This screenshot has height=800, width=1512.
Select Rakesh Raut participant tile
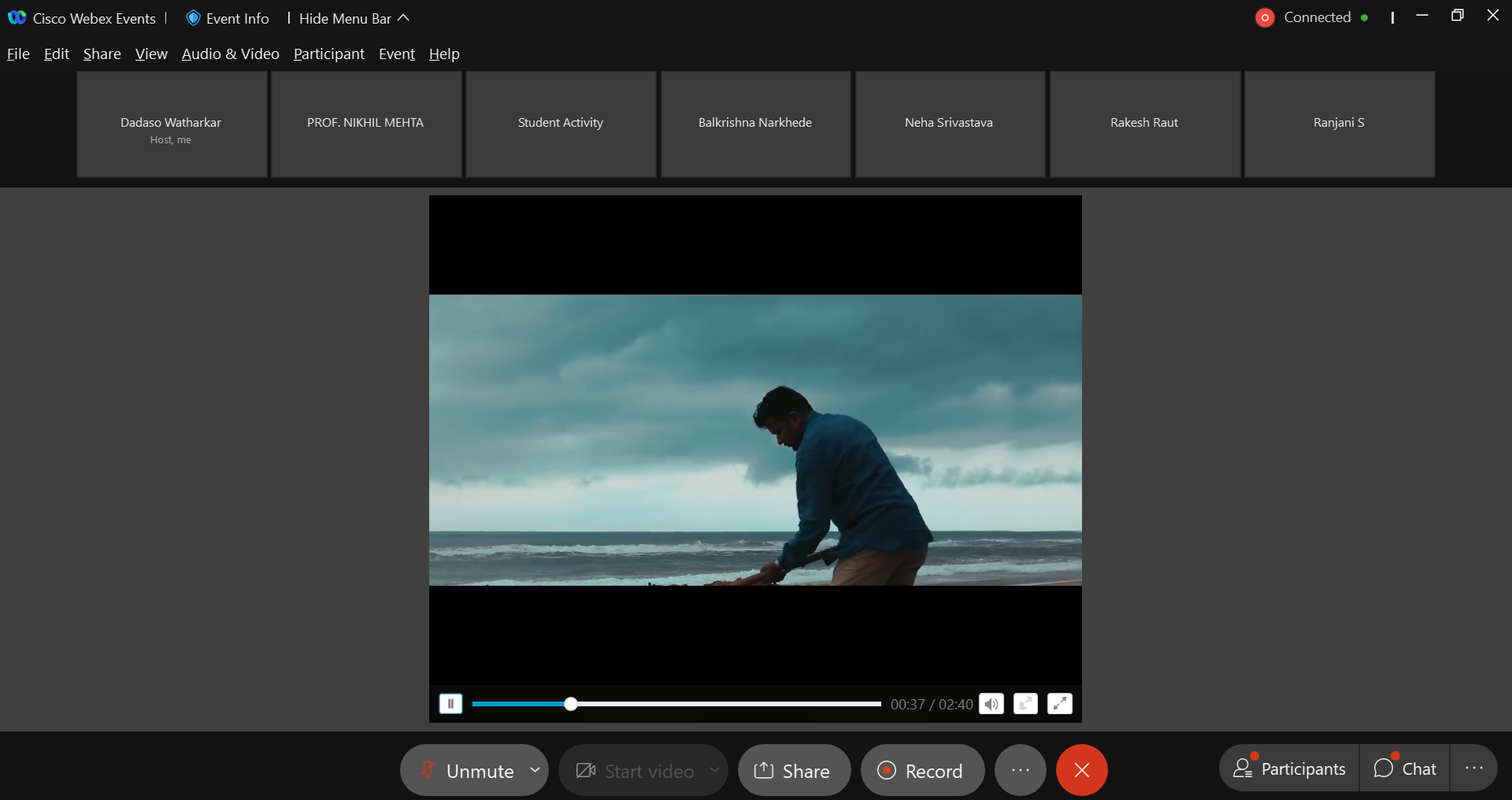[1145, 124]
